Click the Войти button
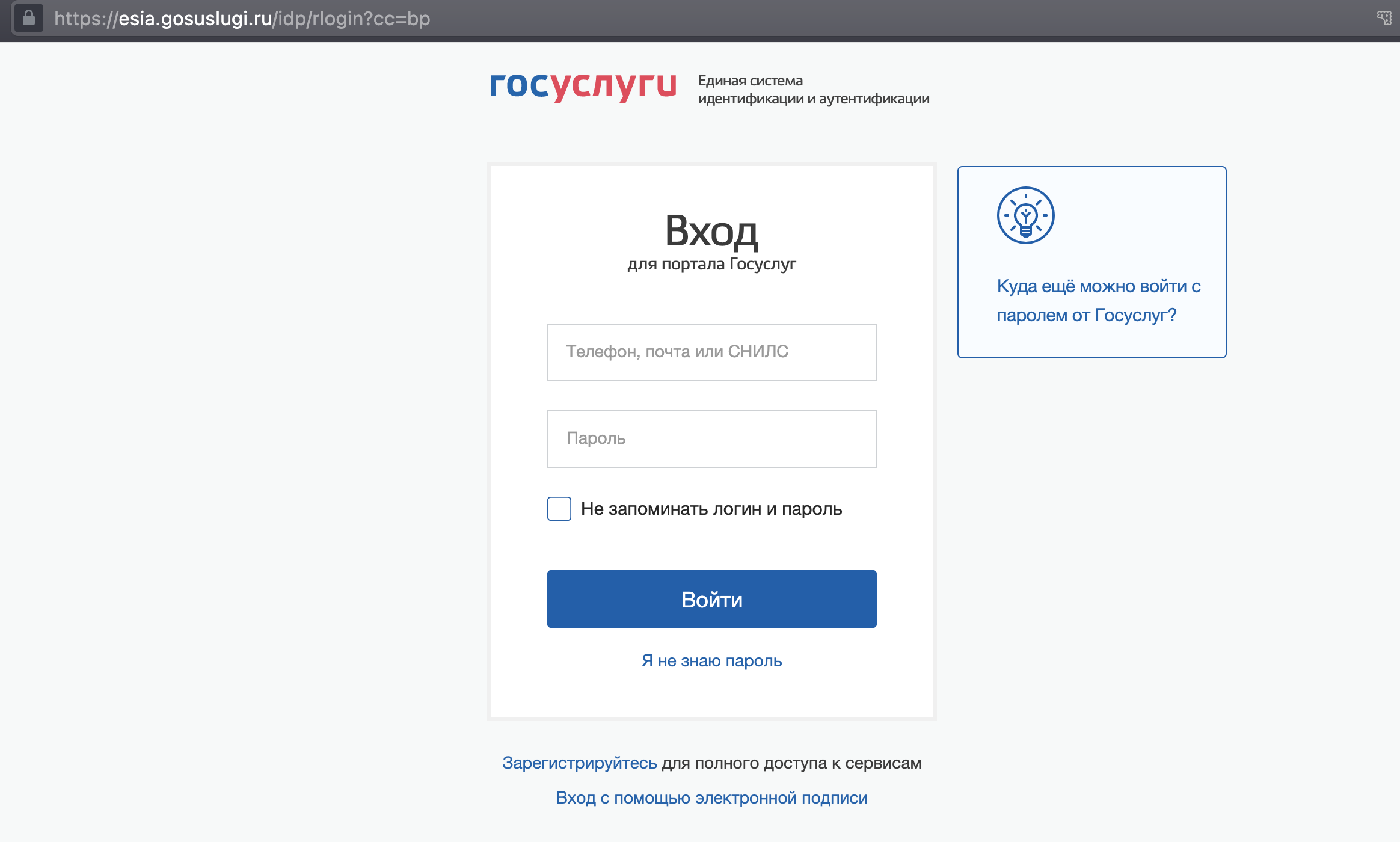This screenshot has width=1400, height=842. click(x=711, y=599)
